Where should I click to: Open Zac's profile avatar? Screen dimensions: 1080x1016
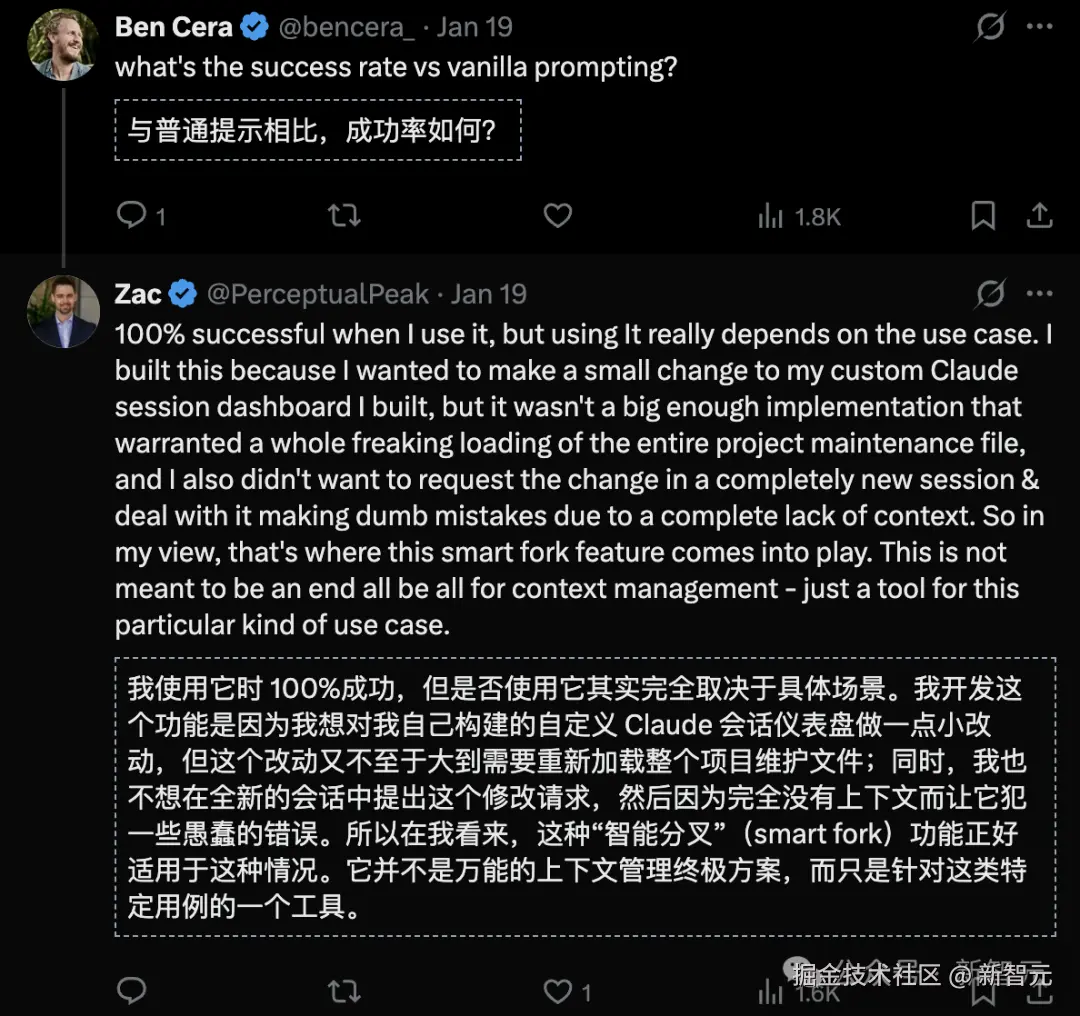coord(63,311)
